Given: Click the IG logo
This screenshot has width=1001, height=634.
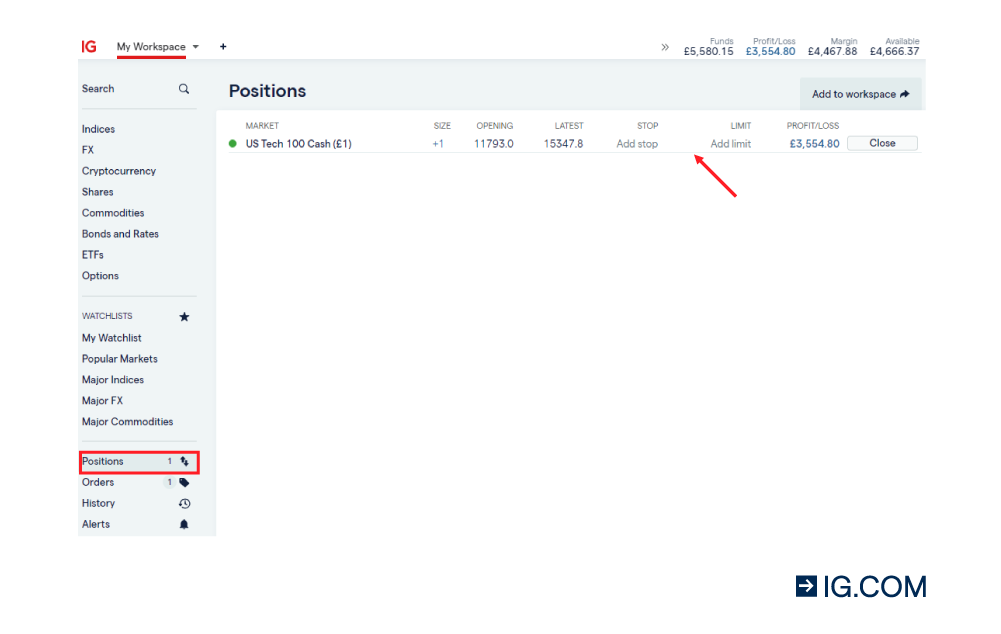Looking at the screenshot, I should [x=88, y=46].
